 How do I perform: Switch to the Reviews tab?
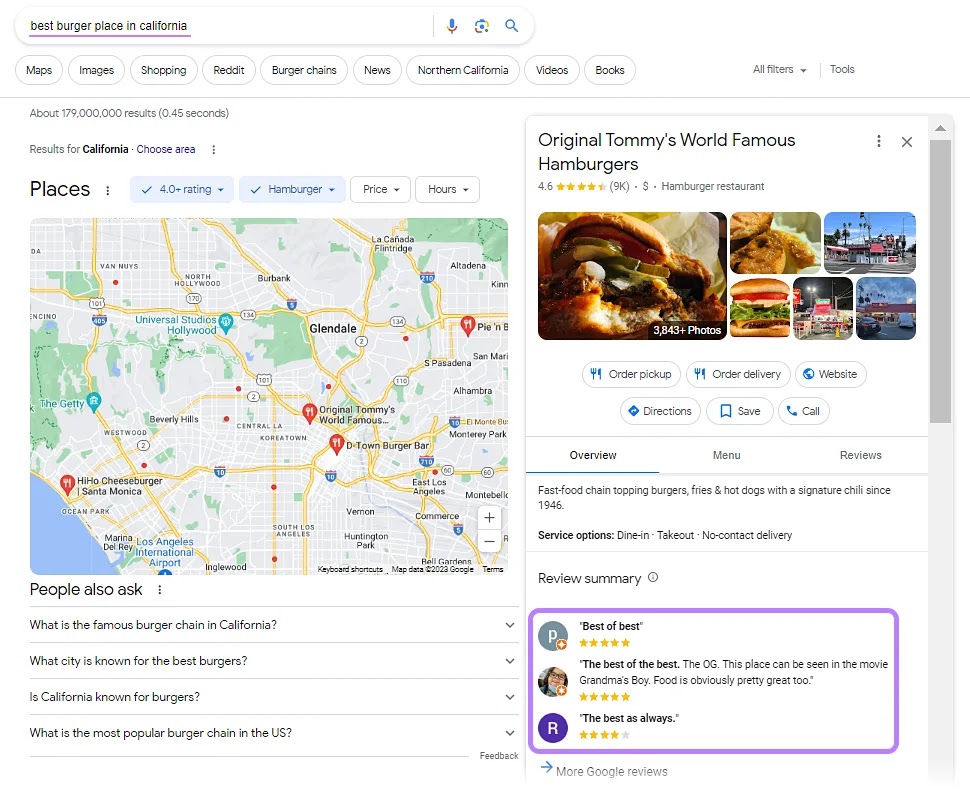(861, 456)
